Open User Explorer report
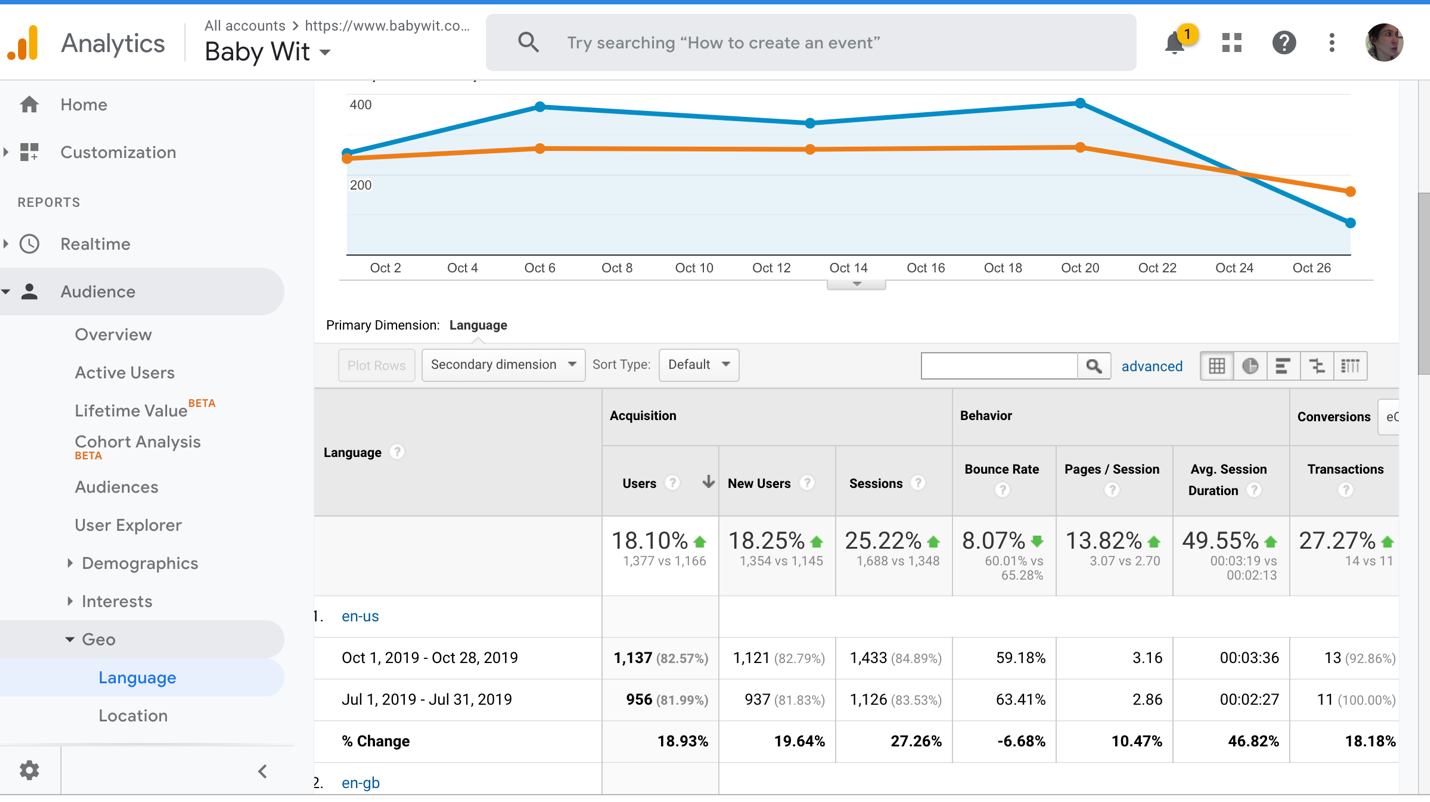This screenshot has width=1430, height=802. coord(128,525)
